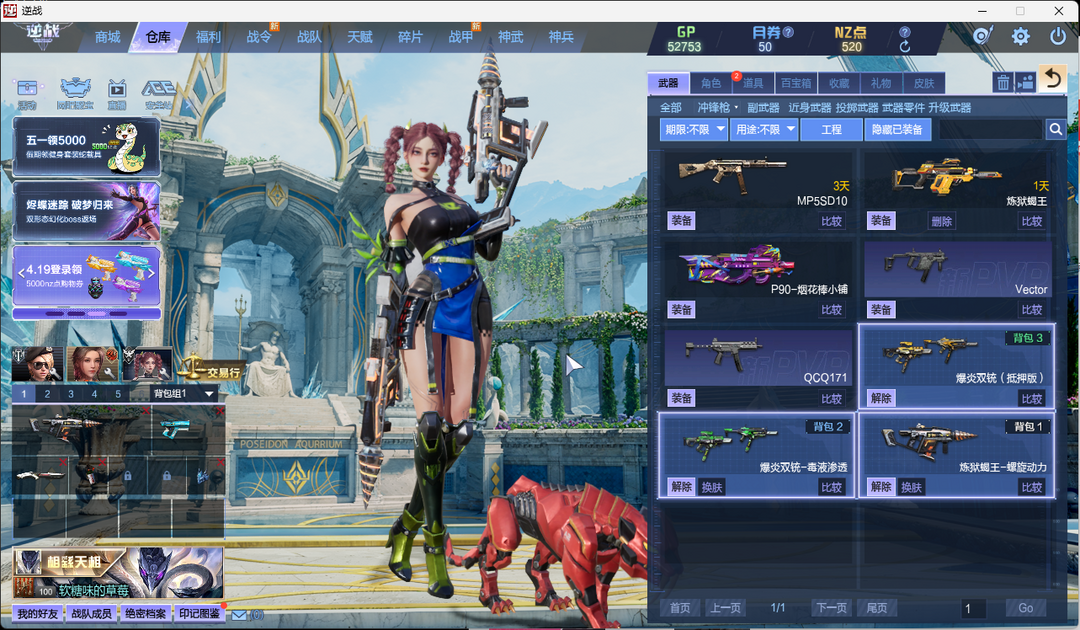Click the P90-烟花棒小铺 weapon image
Image resolution: width=1080 pixels, height=630 pixels.
(x=736, y=266)
